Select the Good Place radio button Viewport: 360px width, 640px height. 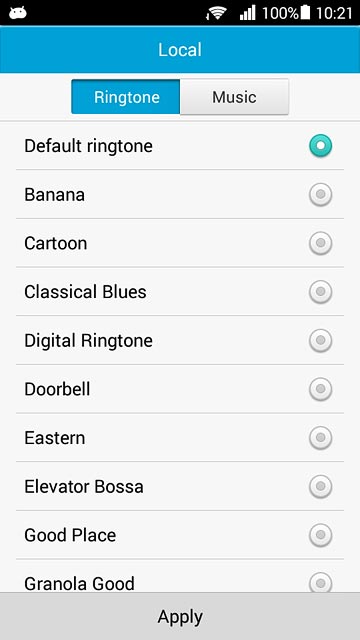click(320, 535)
